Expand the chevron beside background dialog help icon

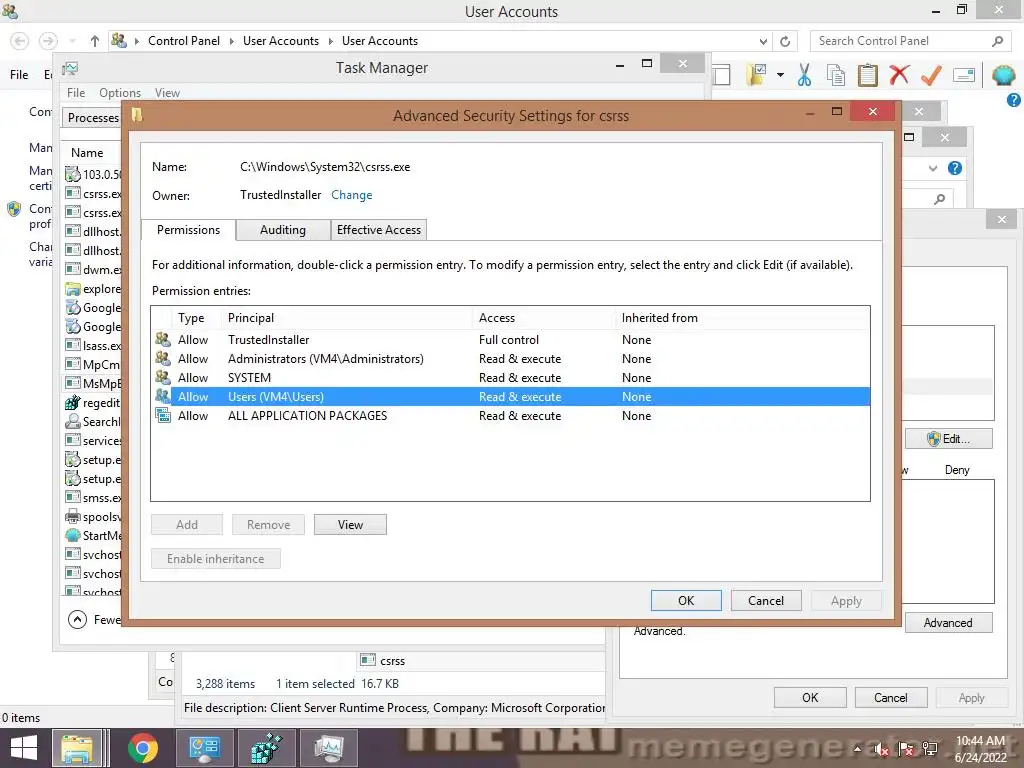[933, 168]
